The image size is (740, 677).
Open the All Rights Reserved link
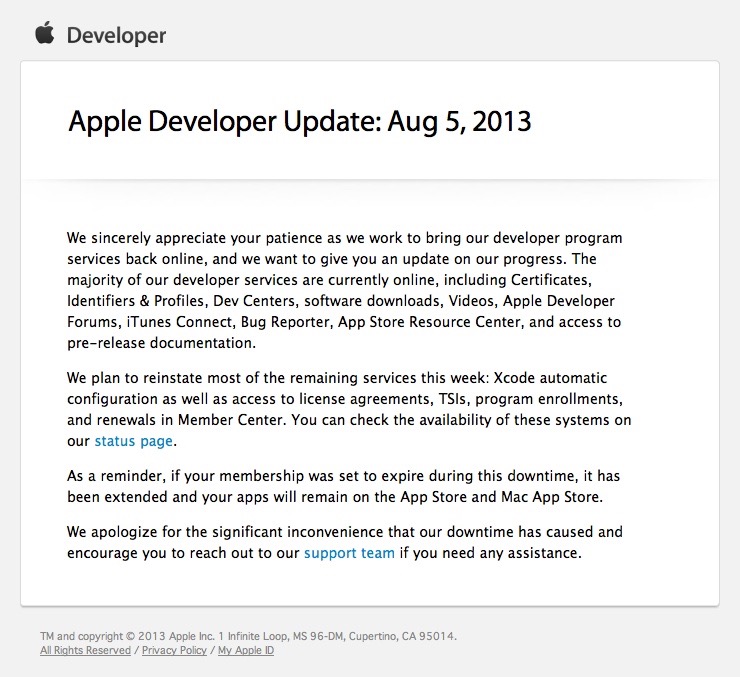(85, 650)
